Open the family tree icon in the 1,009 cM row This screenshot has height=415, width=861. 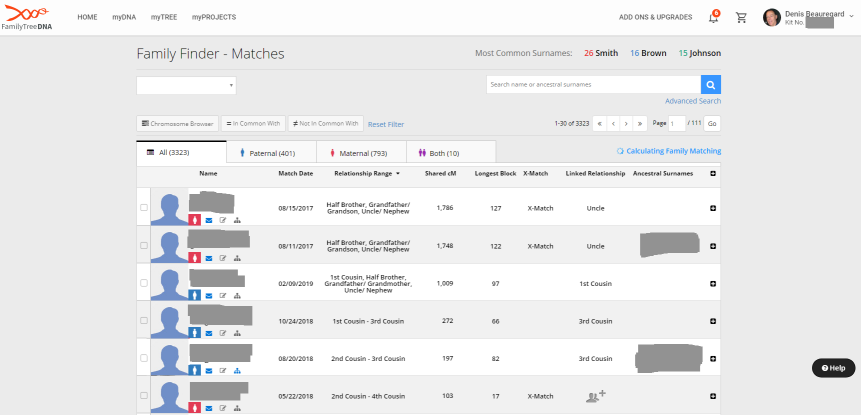coord(237,295)
